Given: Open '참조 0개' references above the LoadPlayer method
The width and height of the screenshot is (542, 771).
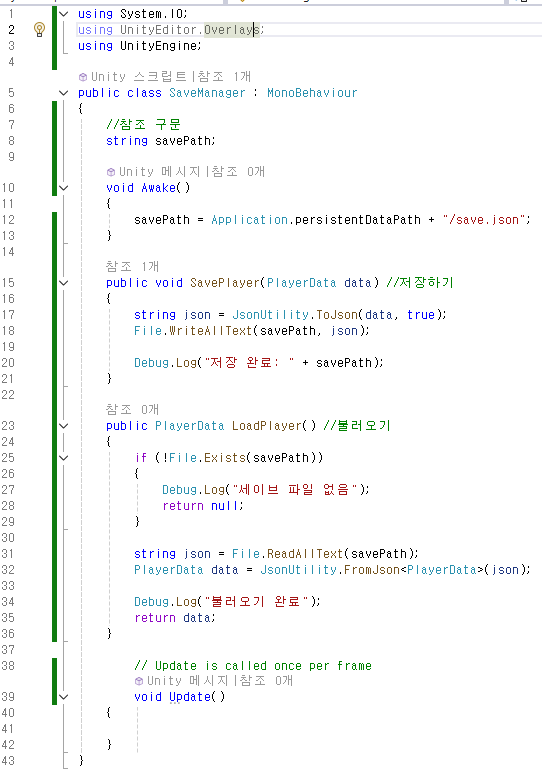Looking at the screenshot, I should click(x=132, y=409).
